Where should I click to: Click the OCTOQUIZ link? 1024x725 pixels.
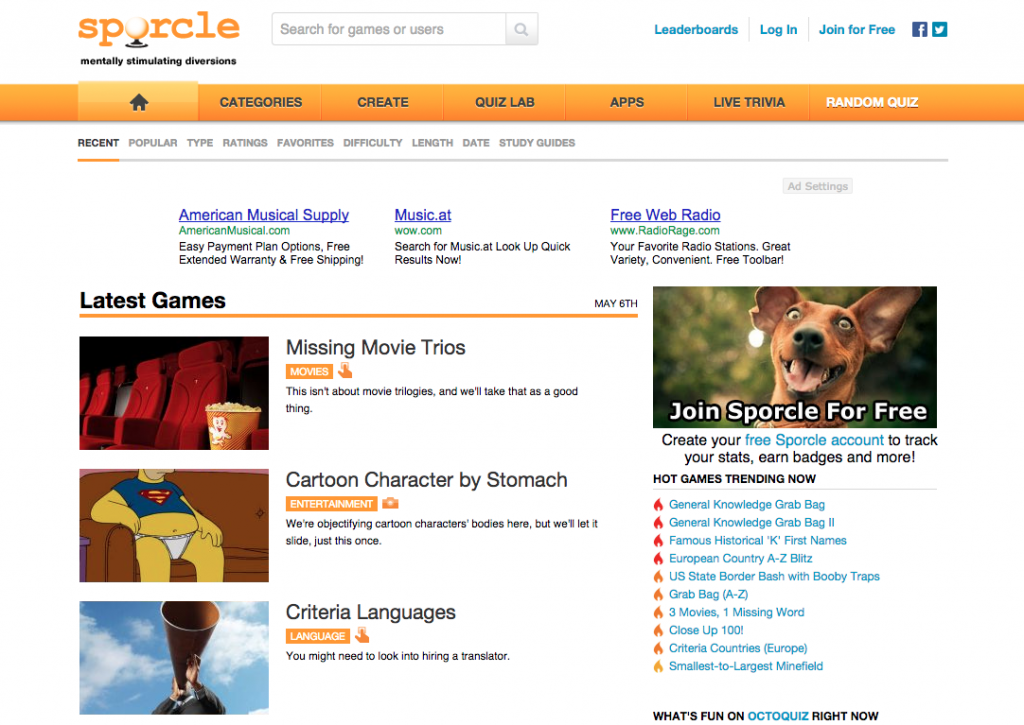(x=778, y=716)
